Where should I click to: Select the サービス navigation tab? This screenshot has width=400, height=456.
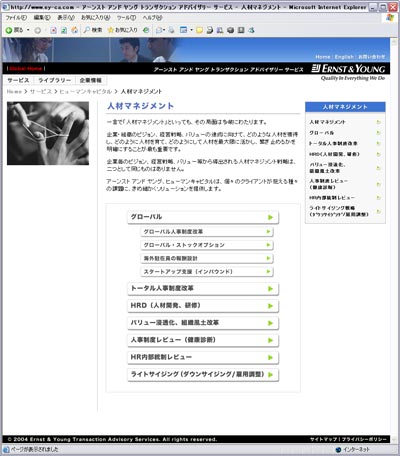click(18, 80)
